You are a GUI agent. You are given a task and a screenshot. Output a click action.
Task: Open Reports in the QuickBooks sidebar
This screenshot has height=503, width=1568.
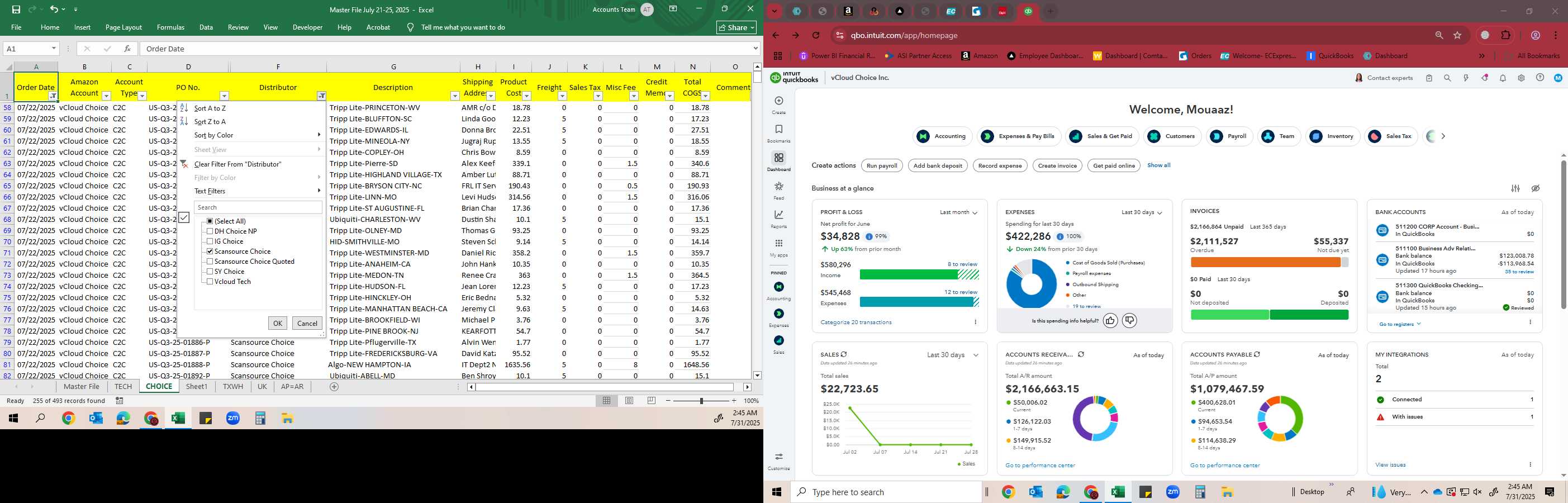pyautogui.click(x=778, y=215)
